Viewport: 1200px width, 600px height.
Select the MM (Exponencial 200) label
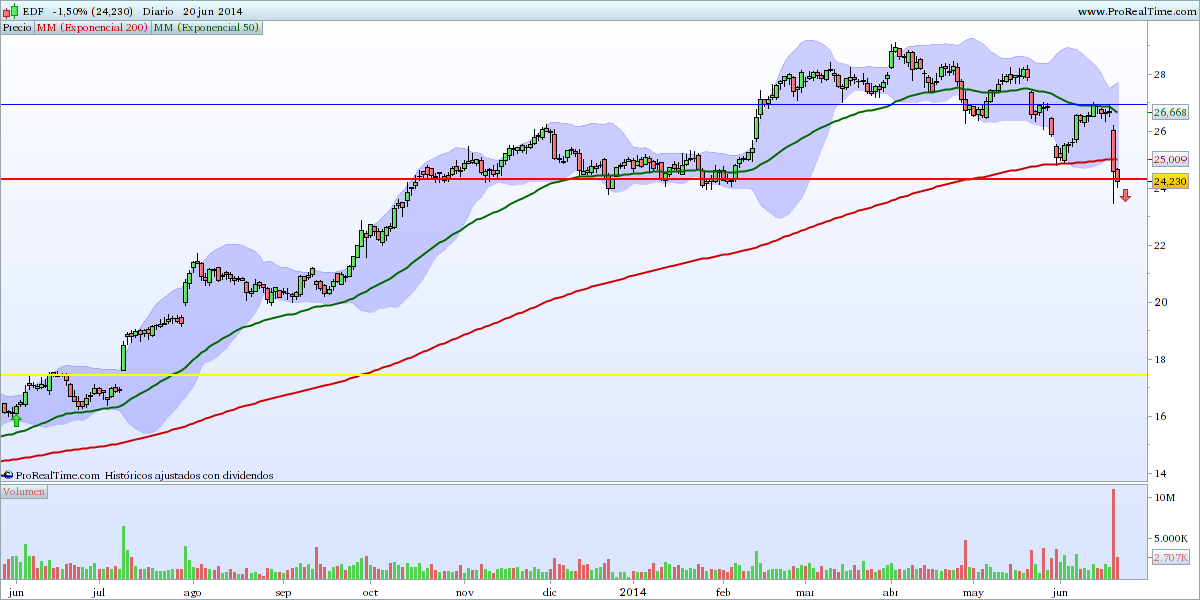point(92,28)
